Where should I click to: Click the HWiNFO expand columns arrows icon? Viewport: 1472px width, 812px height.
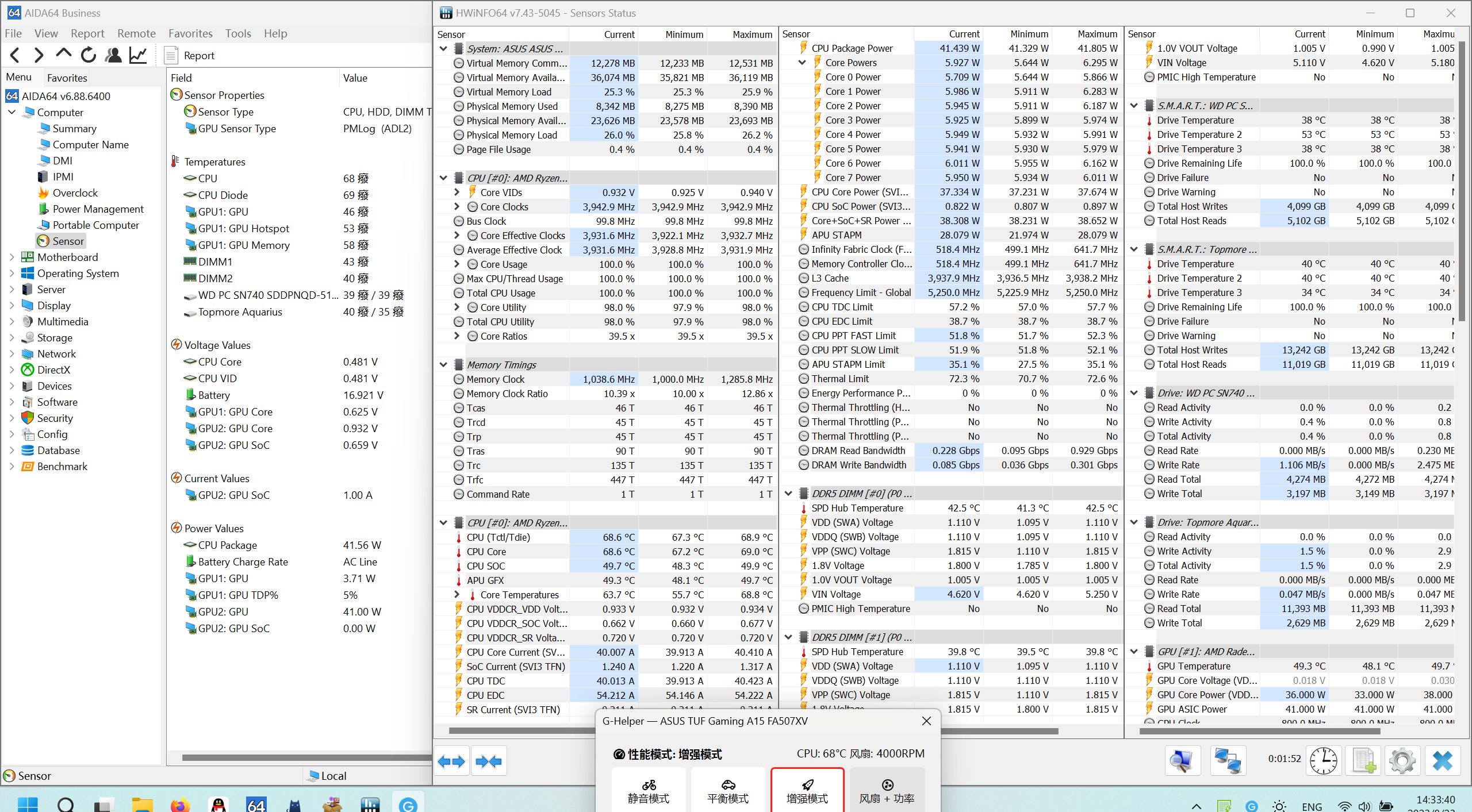(451, 761)
